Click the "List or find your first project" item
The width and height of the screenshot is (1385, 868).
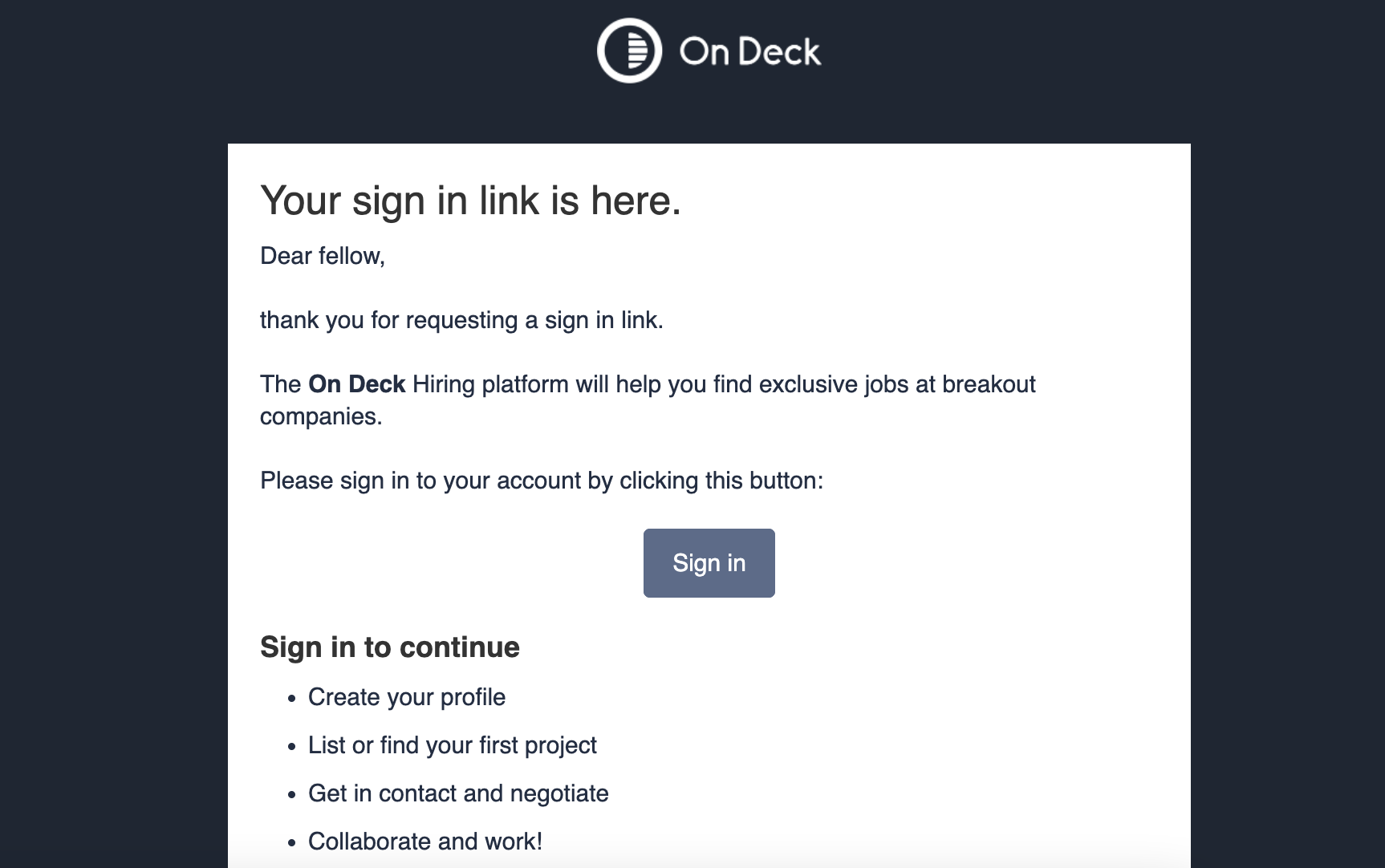[453, 745]
